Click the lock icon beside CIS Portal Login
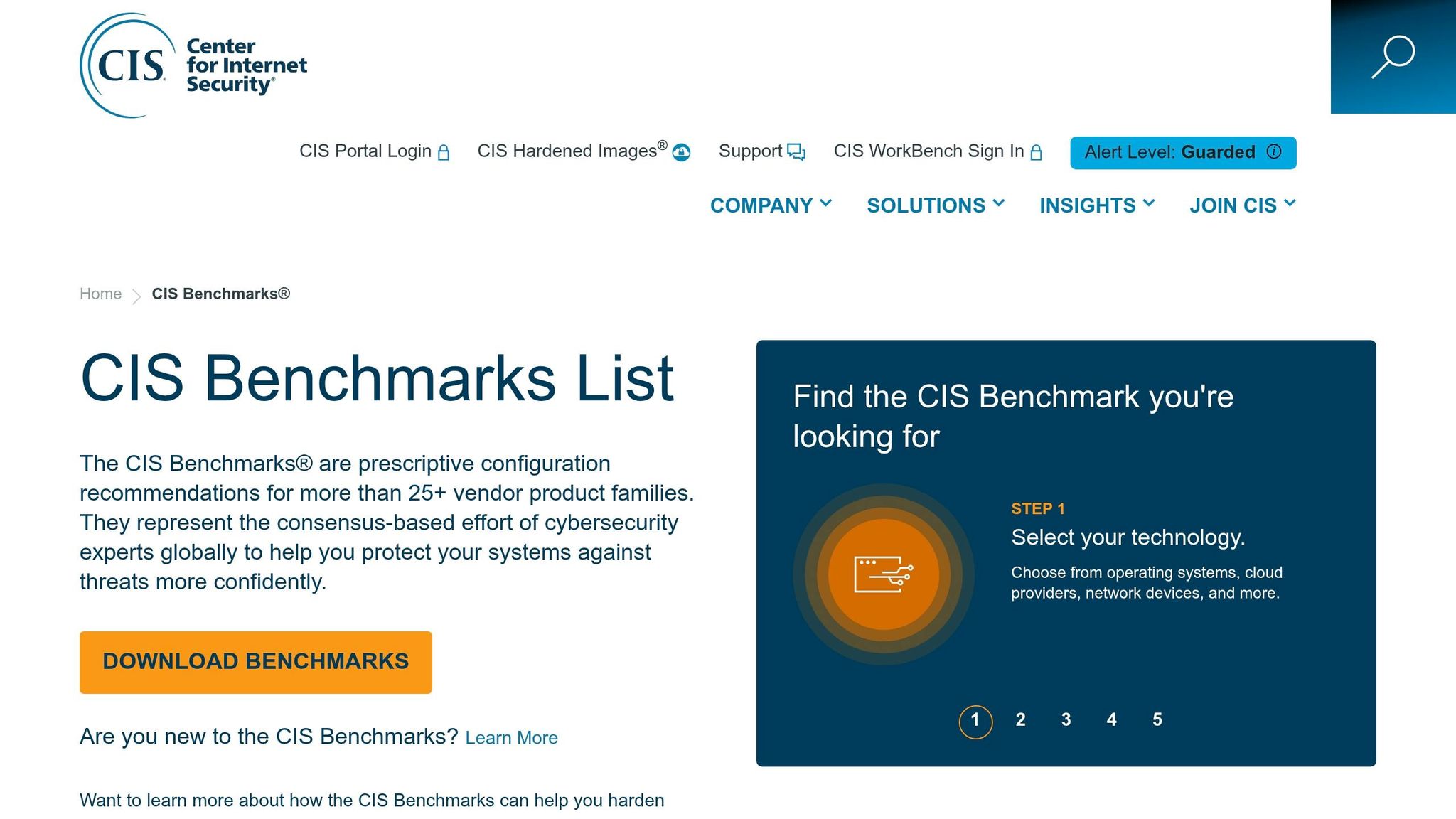The image size is (1456, 819). coord(444,152)
